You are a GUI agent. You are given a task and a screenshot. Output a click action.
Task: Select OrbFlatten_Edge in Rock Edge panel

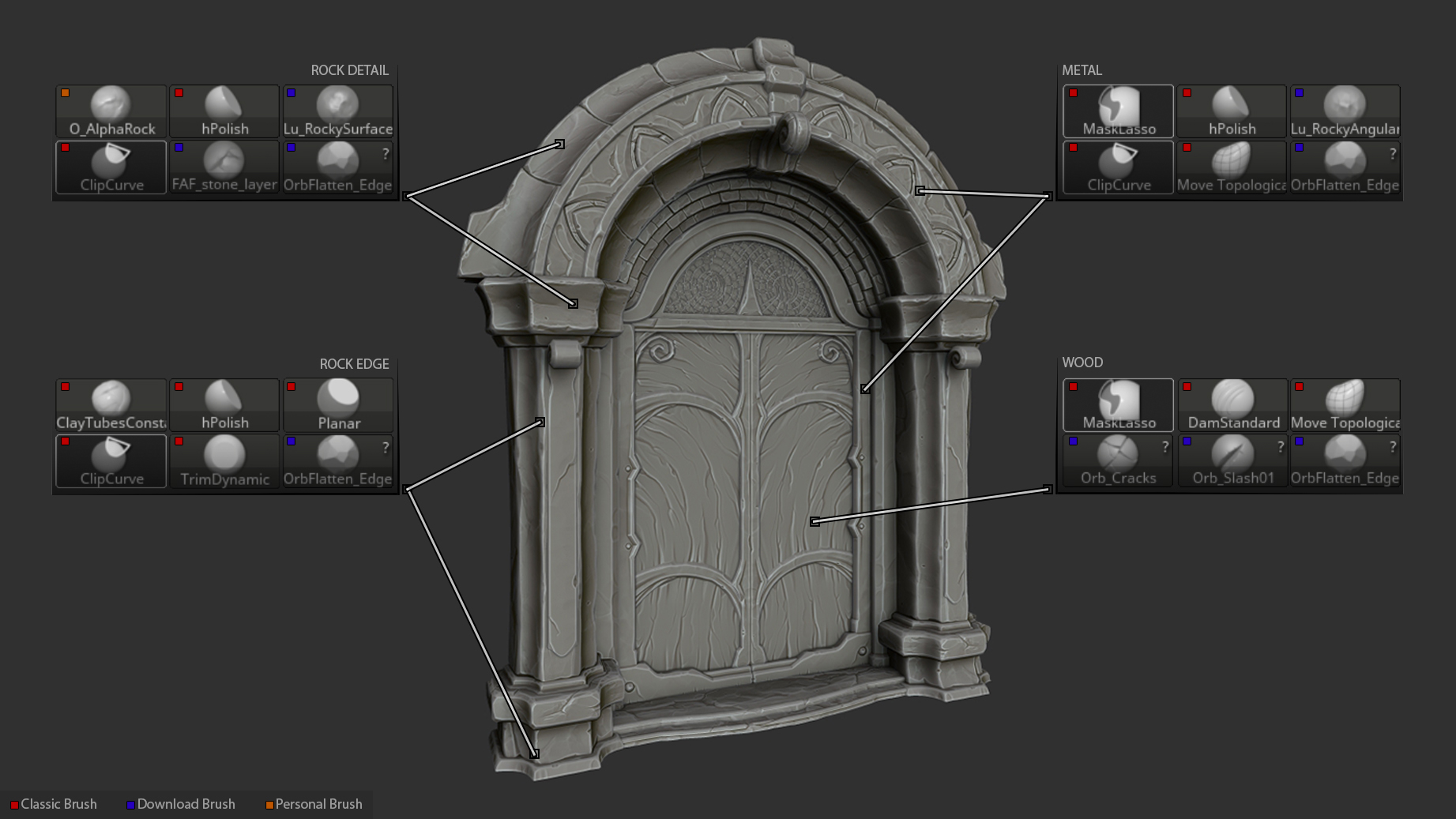[338, 461]
